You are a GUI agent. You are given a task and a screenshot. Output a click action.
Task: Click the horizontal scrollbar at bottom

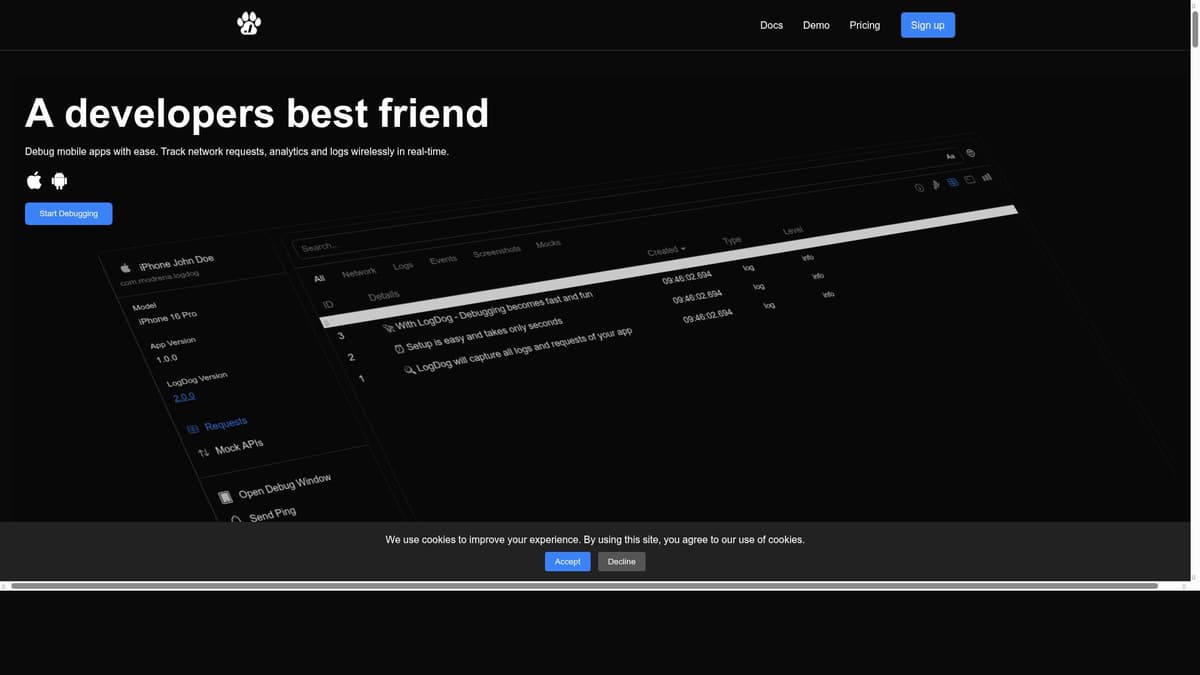pos(584,585)
